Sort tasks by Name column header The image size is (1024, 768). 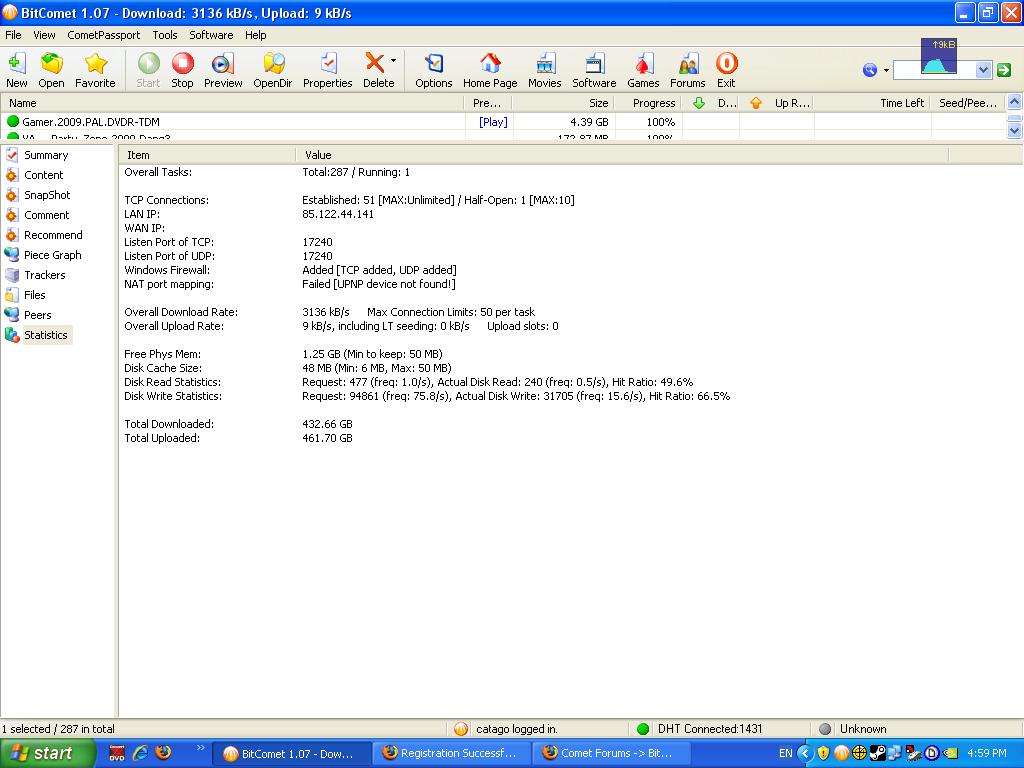click(232, 103)
